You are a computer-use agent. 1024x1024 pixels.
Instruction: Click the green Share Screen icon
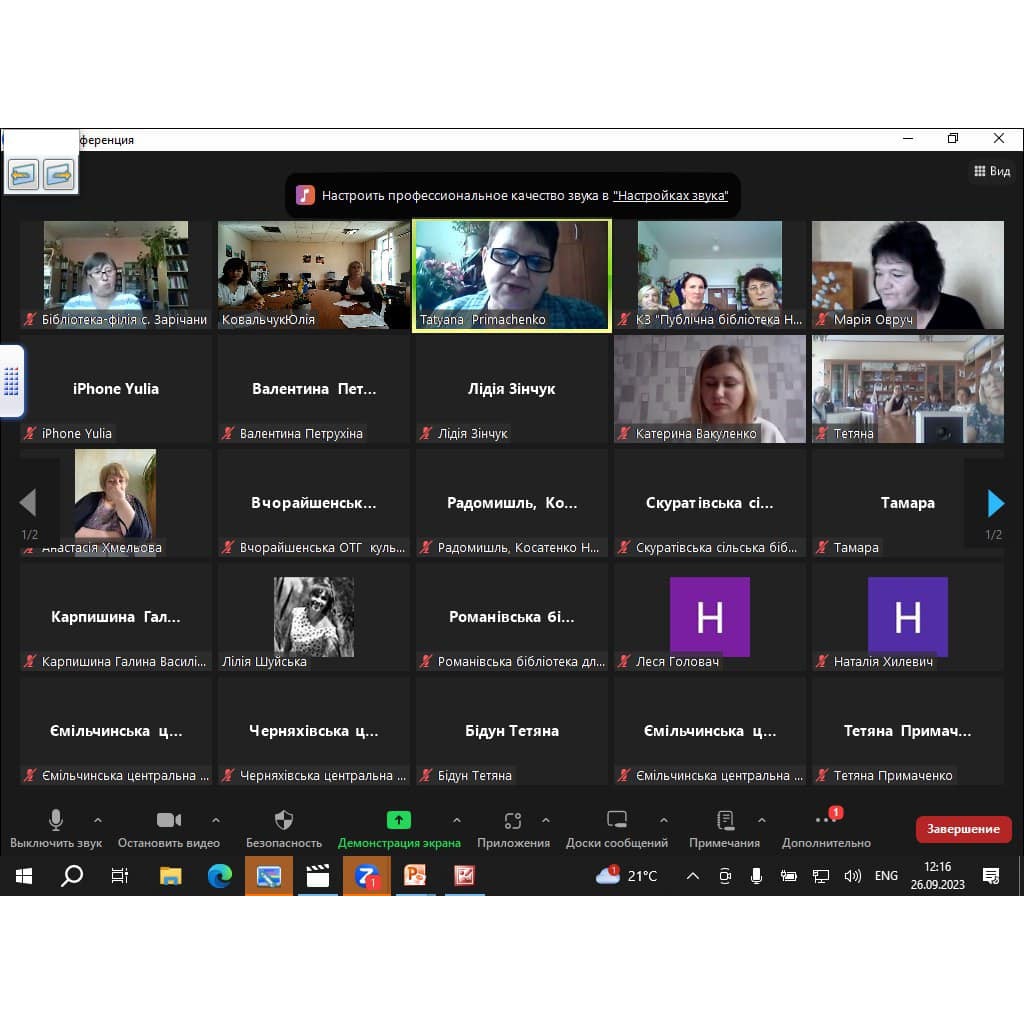point(398,821)
